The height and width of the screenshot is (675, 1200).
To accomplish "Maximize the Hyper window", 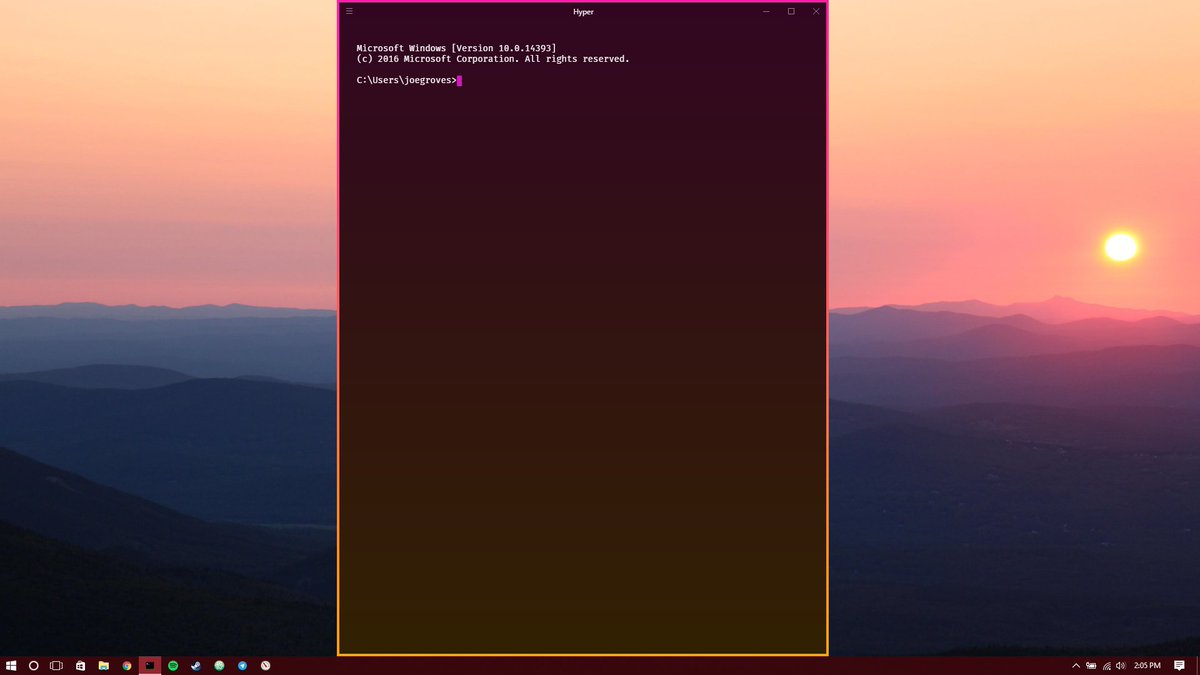I will (x=791, y=11).
